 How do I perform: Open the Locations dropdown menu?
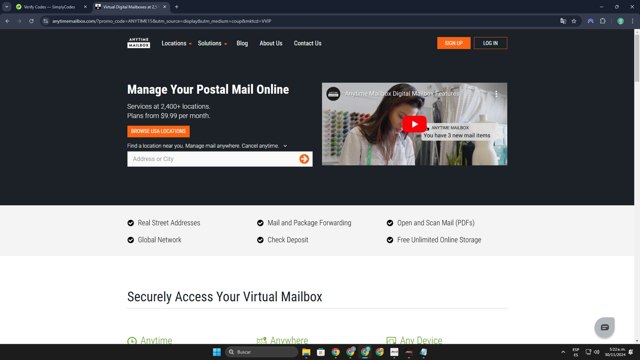point(176,43)
